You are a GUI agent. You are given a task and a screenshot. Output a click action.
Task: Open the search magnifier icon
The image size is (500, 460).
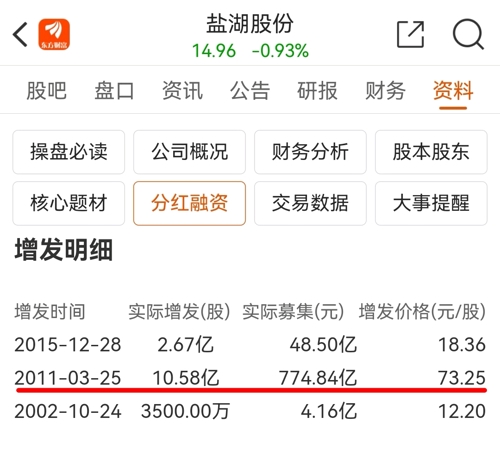click(x=468, y=34)
